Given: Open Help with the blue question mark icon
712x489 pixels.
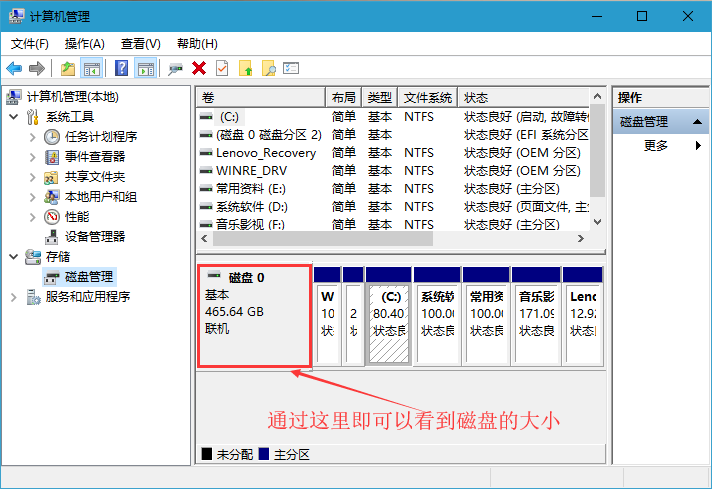Looking at the screenshot, I should click(x=121, y=69).
